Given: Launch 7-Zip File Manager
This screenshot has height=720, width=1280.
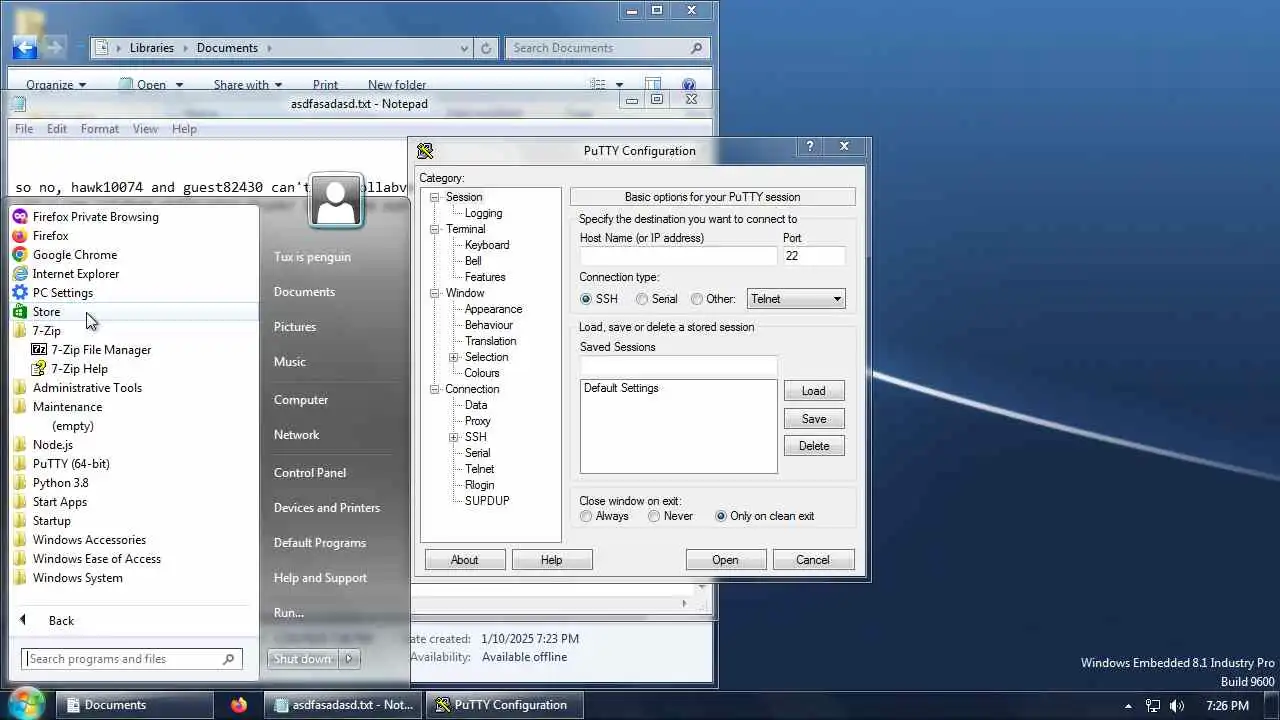Looking at the screenshot, I should tap(101, 350).
